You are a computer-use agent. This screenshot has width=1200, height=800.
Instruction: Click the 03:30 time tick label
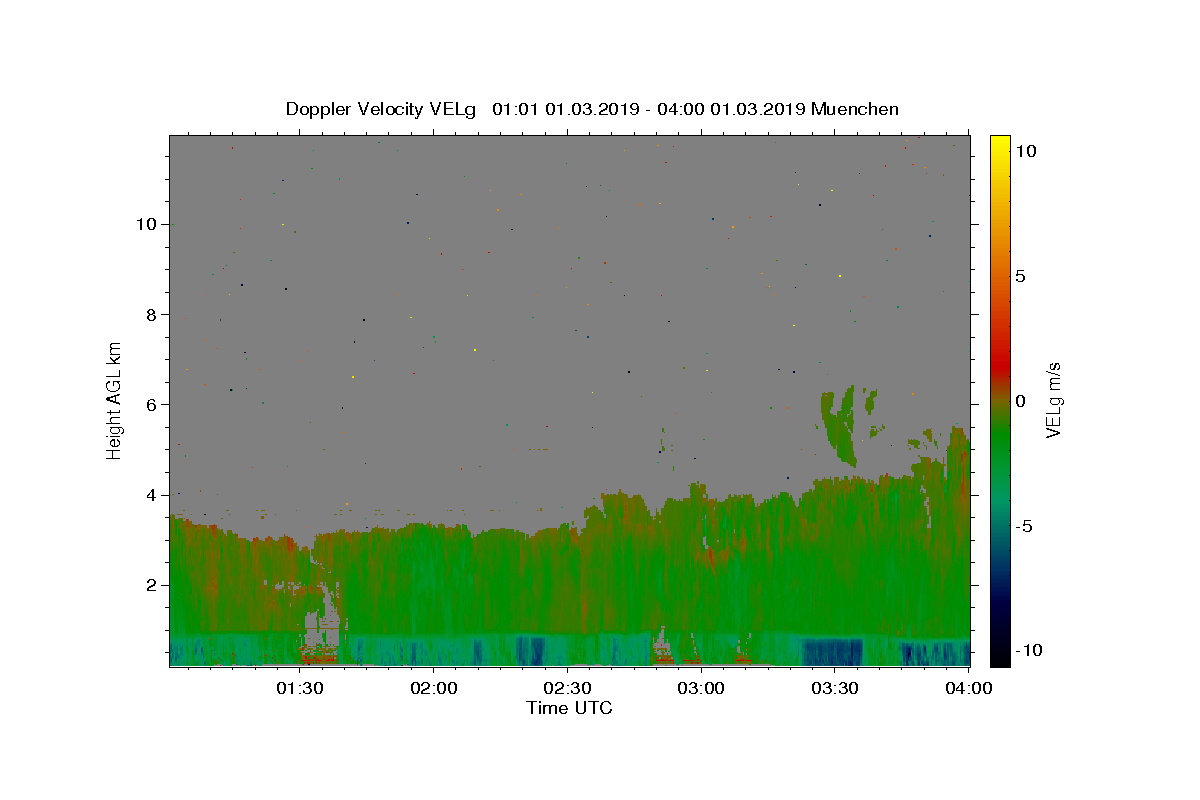(x=835, y=688)
